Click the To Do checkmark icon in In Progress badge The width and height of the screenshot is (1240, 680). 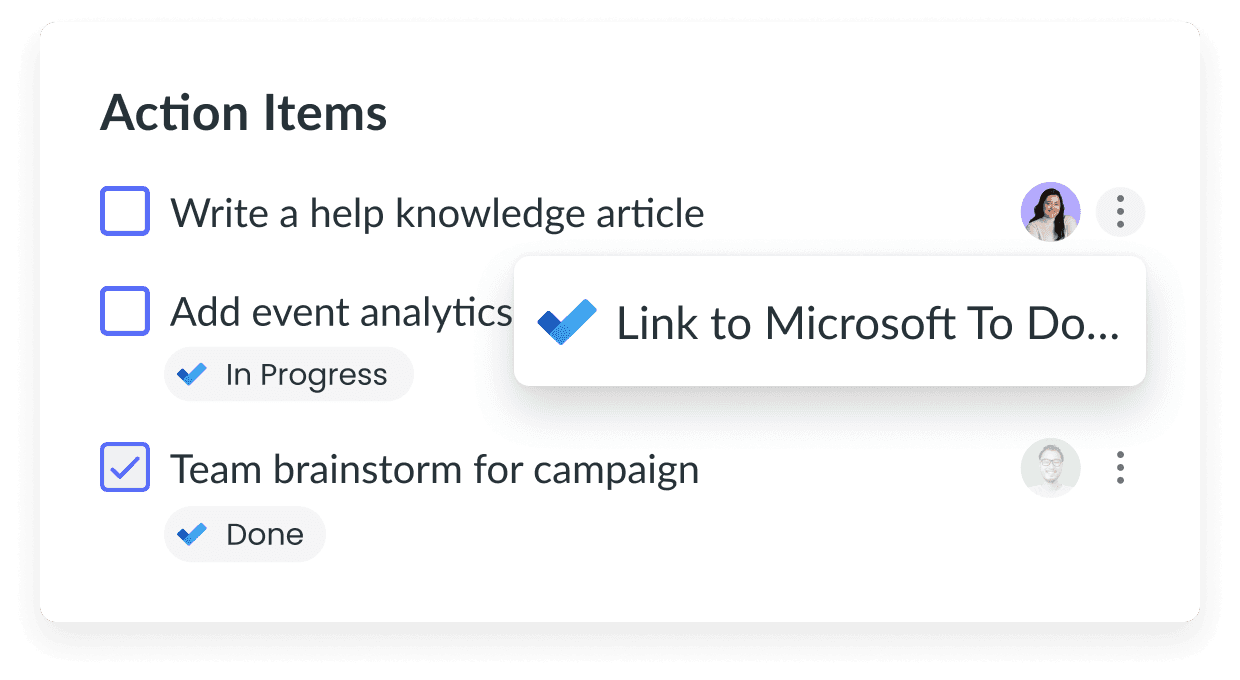point(192,375)
